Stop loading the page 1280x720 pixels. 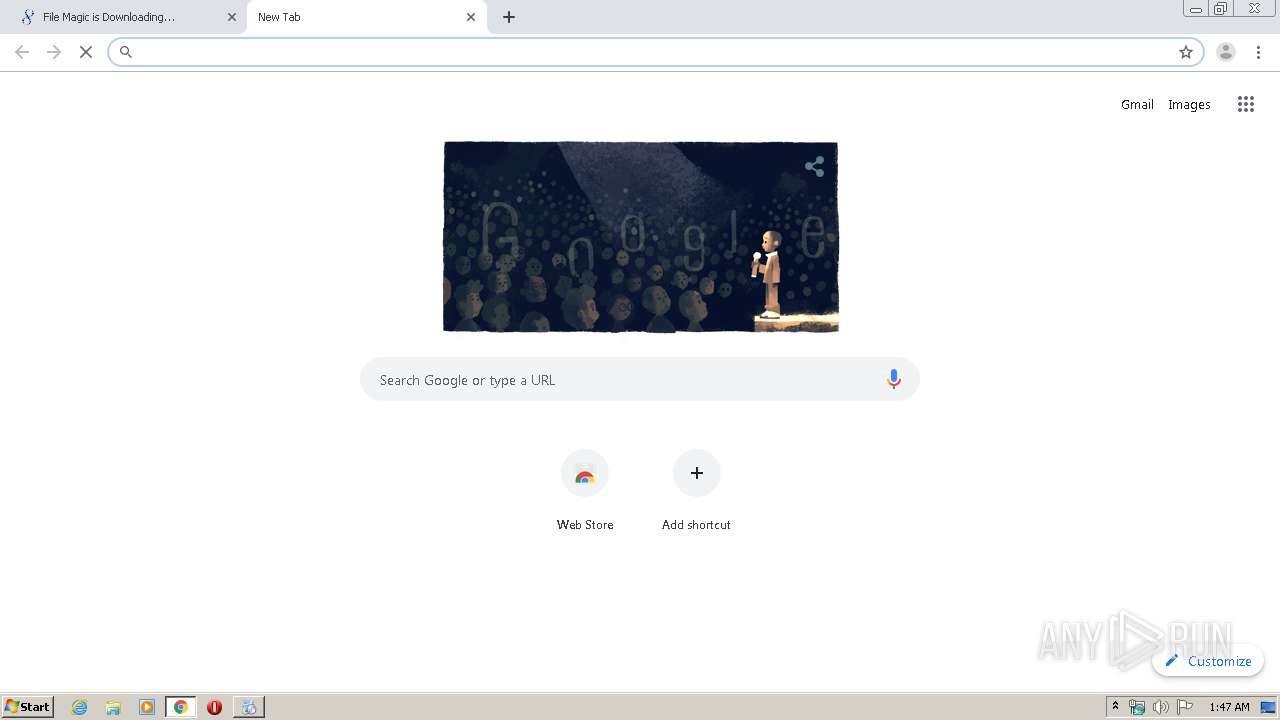click(x=86, y=52)
